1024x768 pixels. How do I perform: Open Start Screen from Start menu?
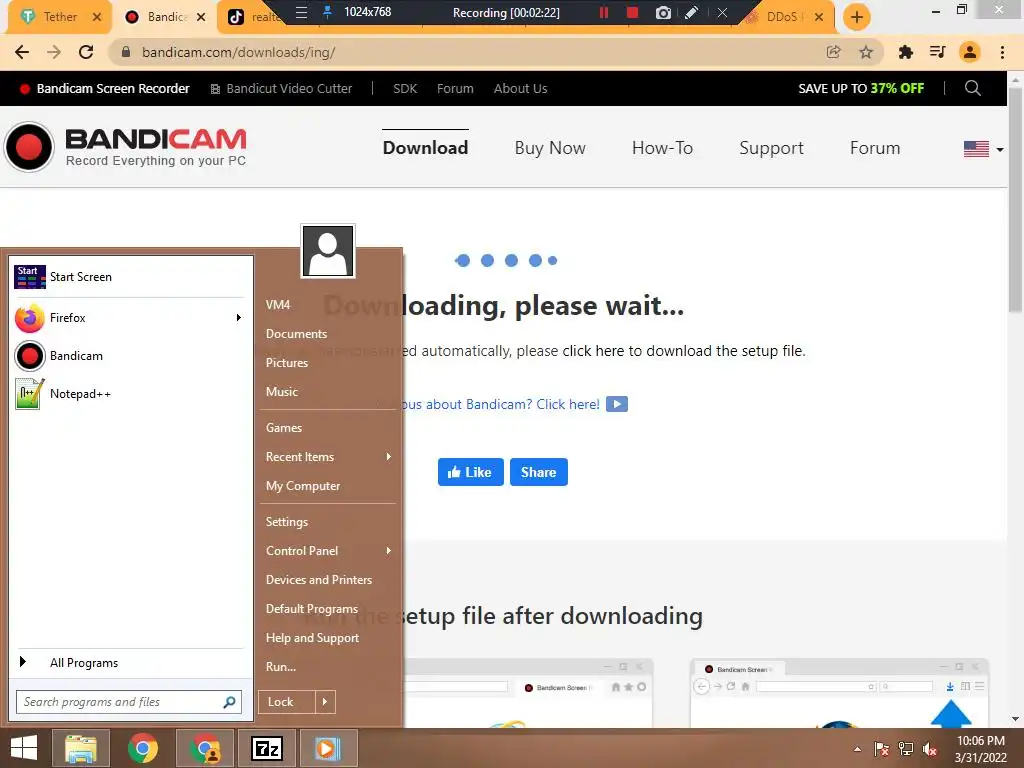129,277
